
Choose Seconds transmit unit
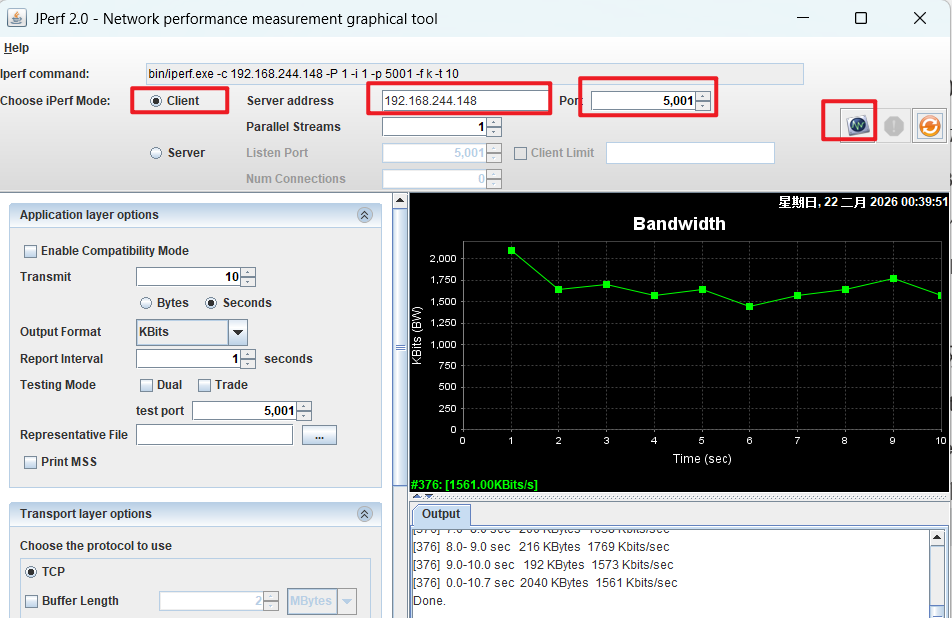(x=211, y=303)
